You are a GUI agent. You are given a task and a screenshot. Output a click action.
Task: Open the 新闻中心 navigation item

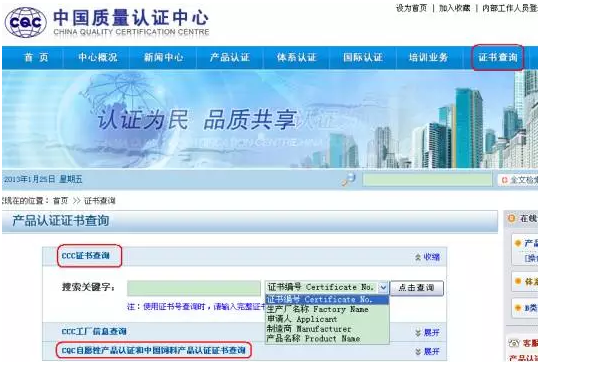click(163, 57)
